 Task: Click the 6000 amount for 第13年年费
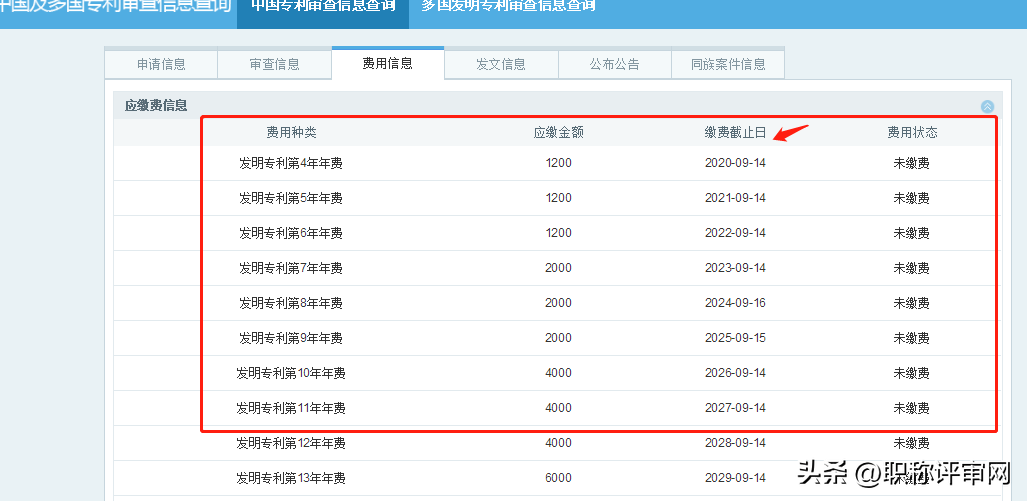558,478
